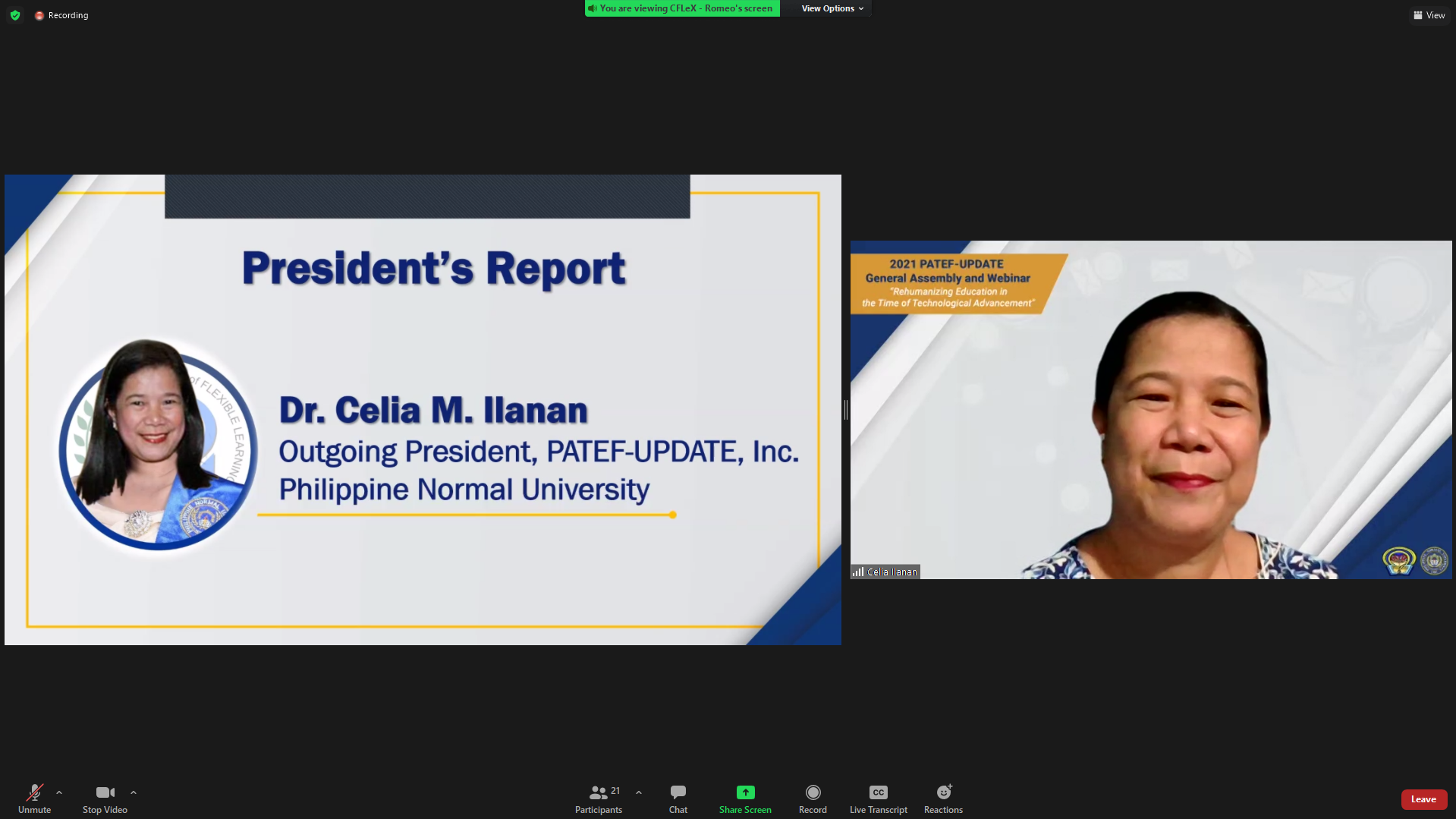The image size is (1456, 819).
Task: Leave the meeting
Action: click(x=1423, y=799)
